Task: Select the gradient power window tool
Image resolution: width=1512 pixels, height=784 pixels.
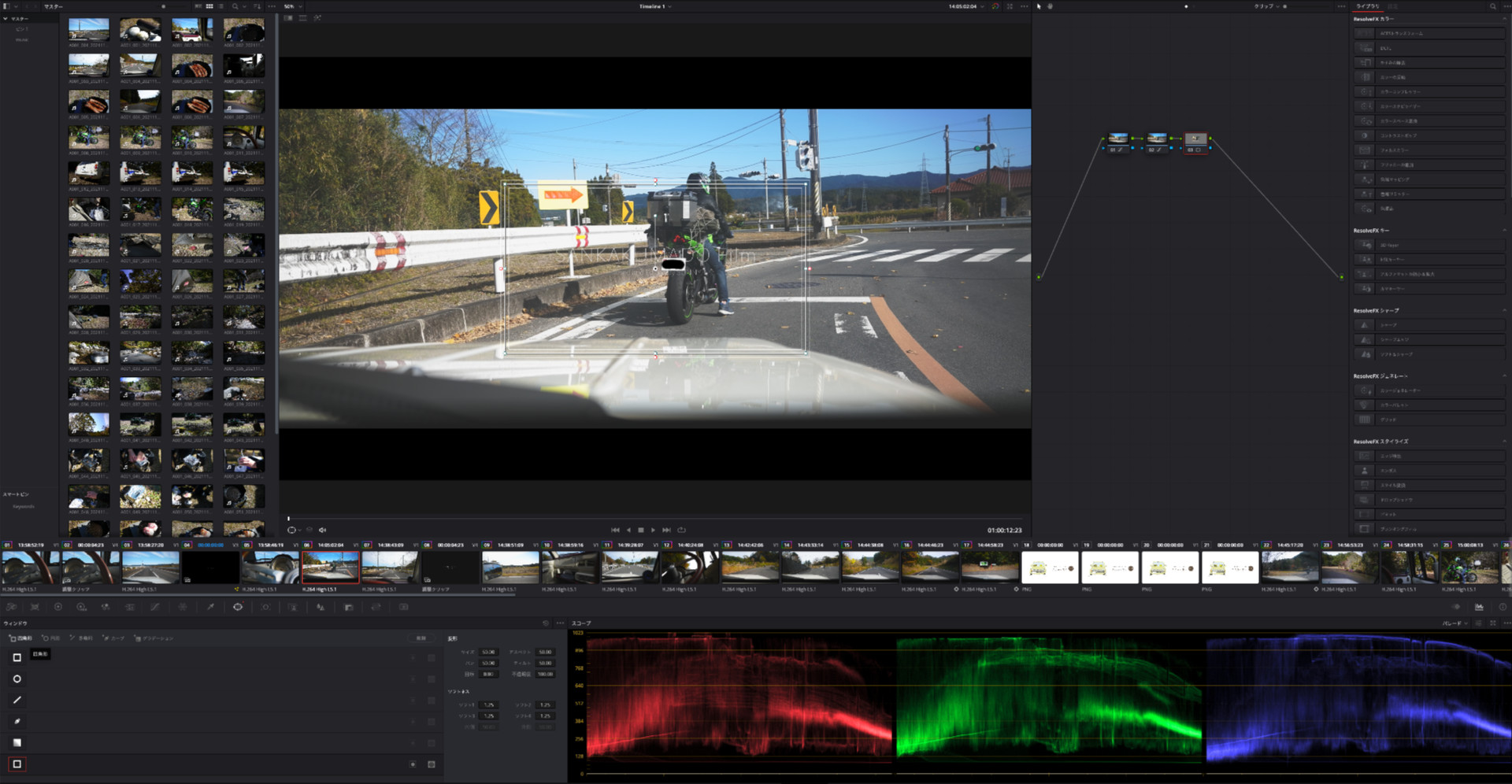Action: (17, 742)
